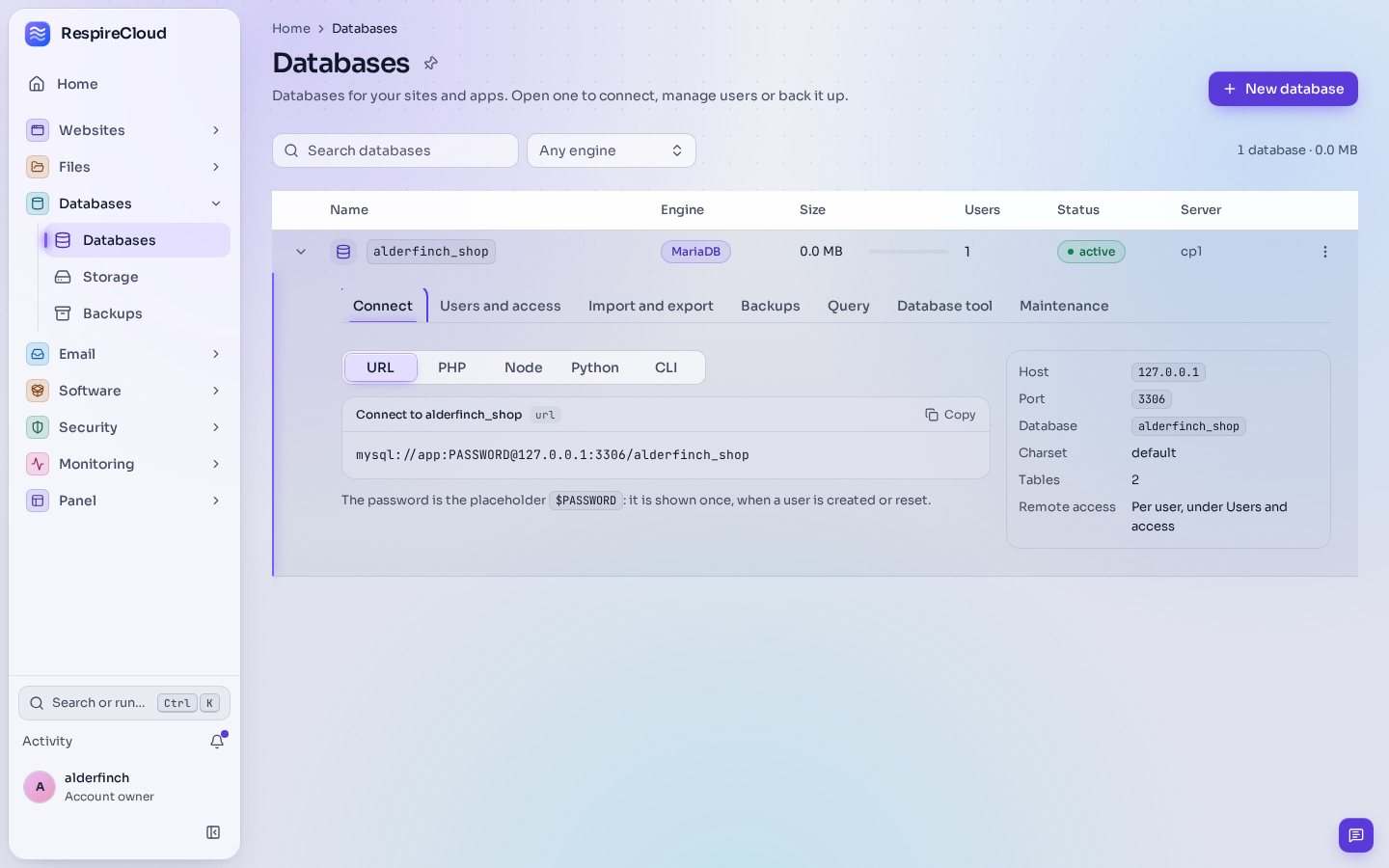The height and width of the screenshot is (868, 1389).
Task: Click the Websites section icon
Action: click(x=38, y=130)
